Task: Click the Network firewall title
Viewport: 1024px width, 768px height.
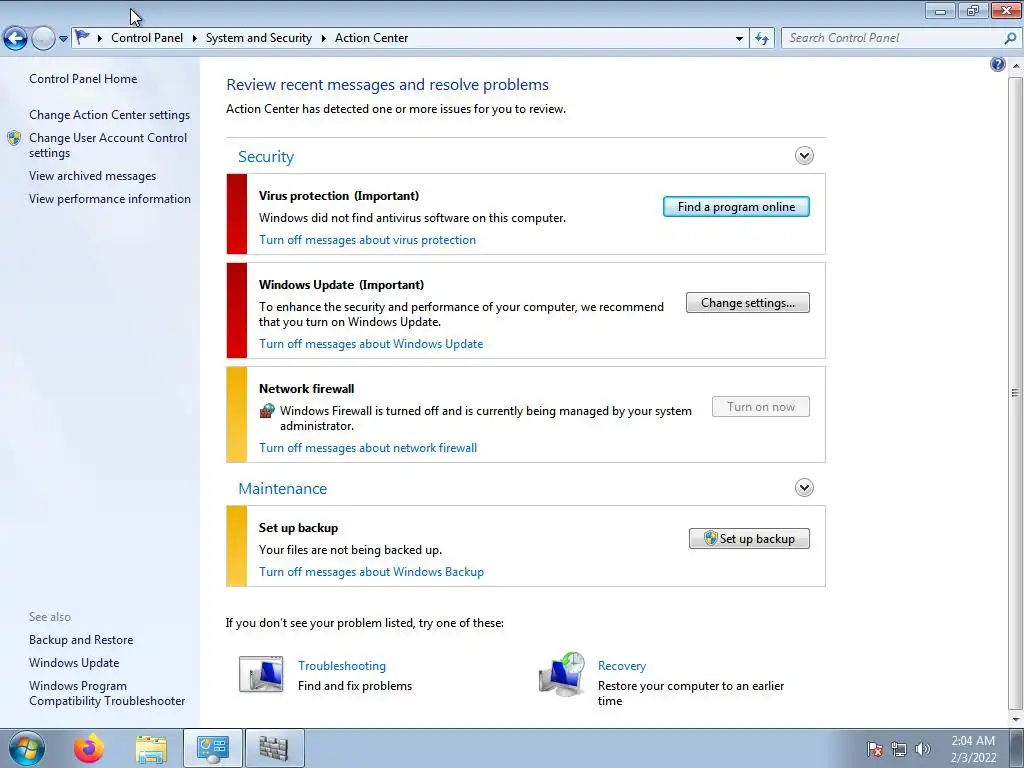Action: pos(306,389)
